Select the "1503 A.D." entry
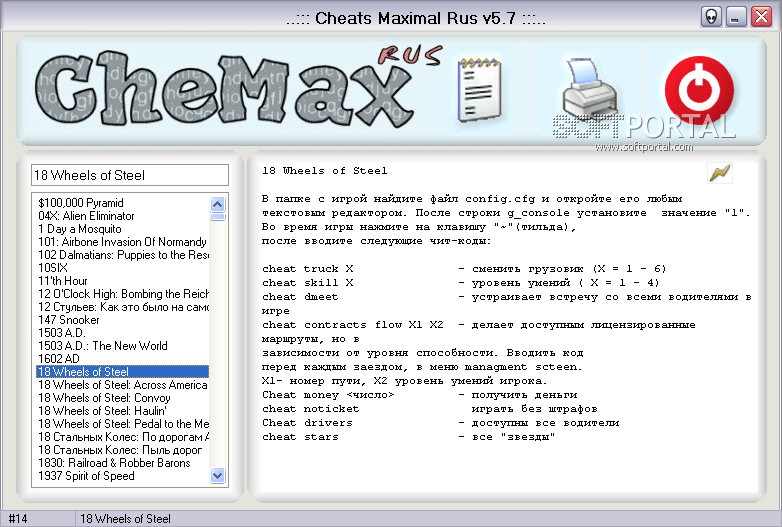Viewport: 782px width, 527px height. click(x=123, y=332)
